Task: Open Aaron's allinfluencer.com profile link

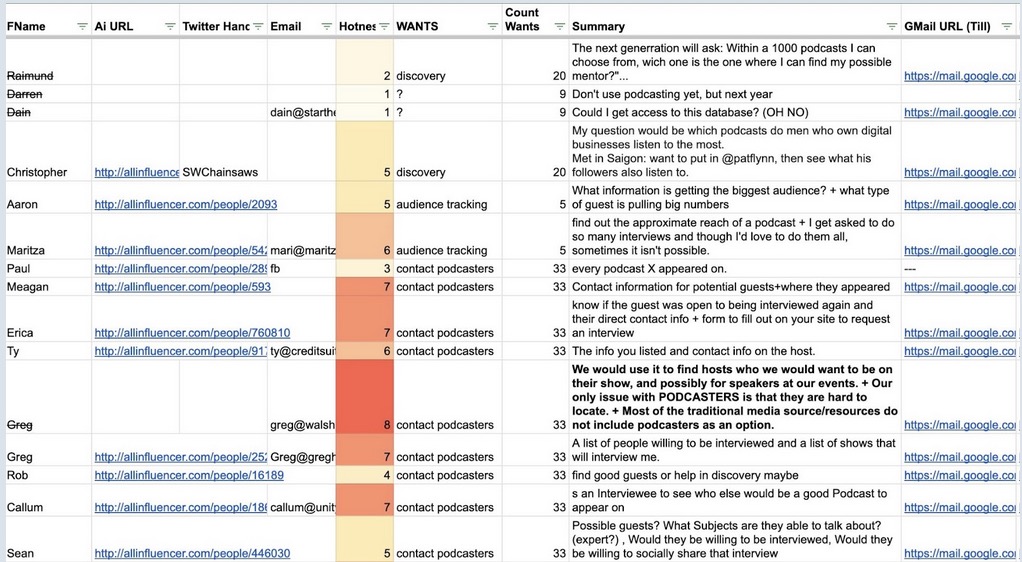Action: point(185,204)
